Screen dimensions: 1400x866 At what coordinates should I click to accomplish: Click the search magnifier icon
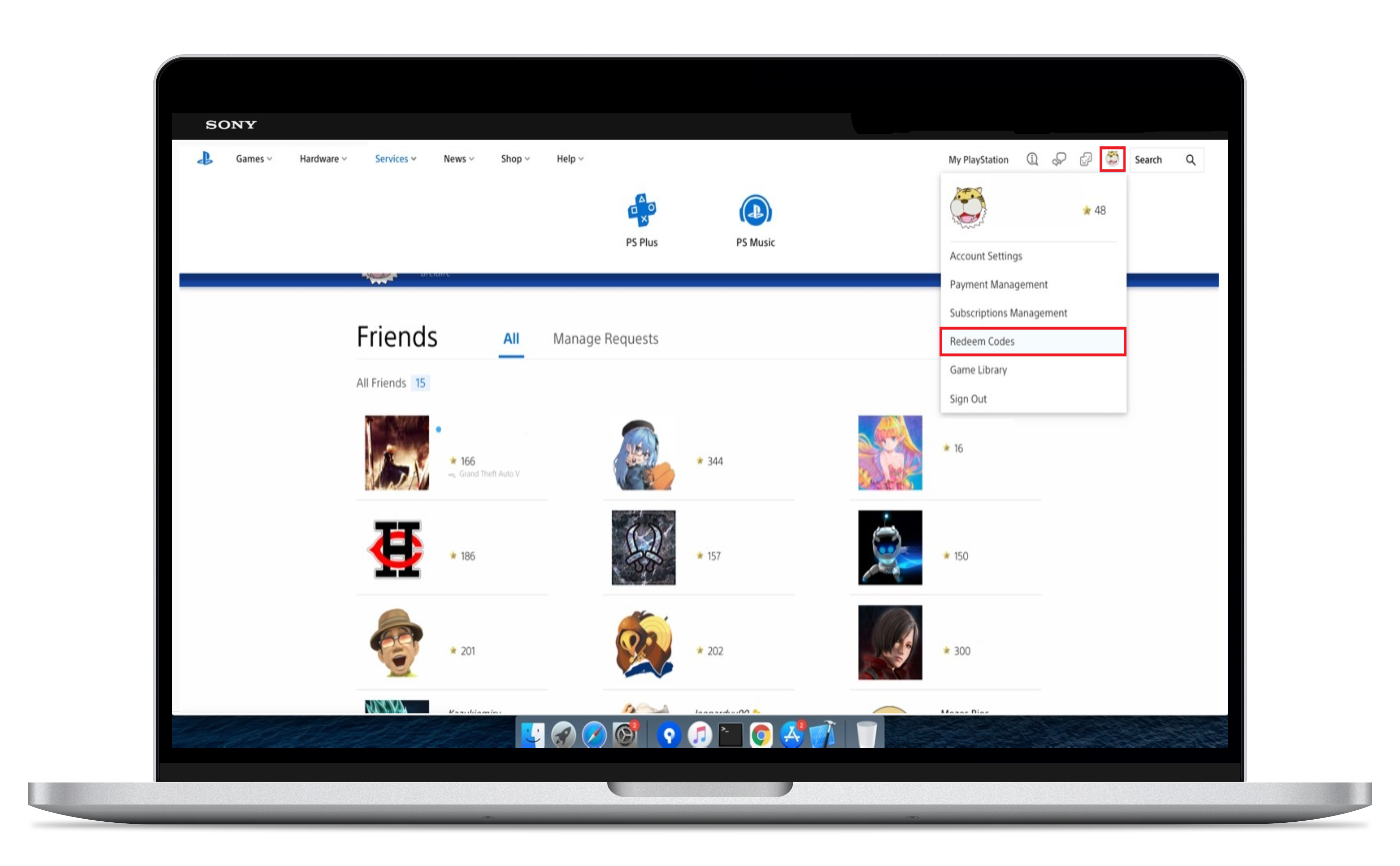coord(1190,160)
